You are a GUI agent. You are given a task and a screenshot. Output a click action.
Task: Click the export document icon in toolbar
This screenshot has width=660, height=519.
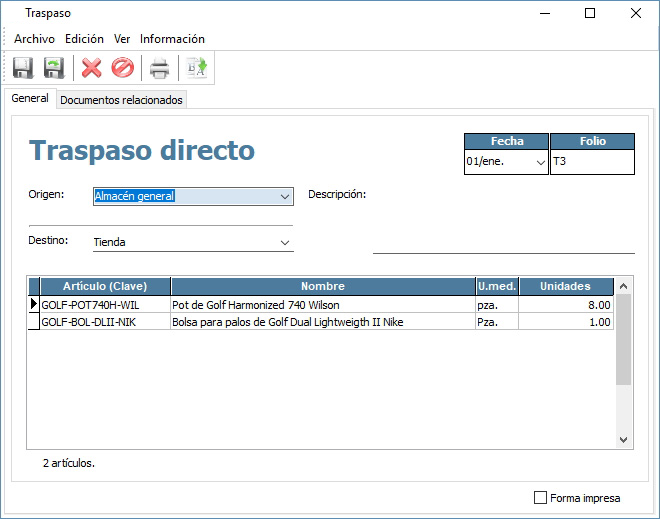pos(197,68)
